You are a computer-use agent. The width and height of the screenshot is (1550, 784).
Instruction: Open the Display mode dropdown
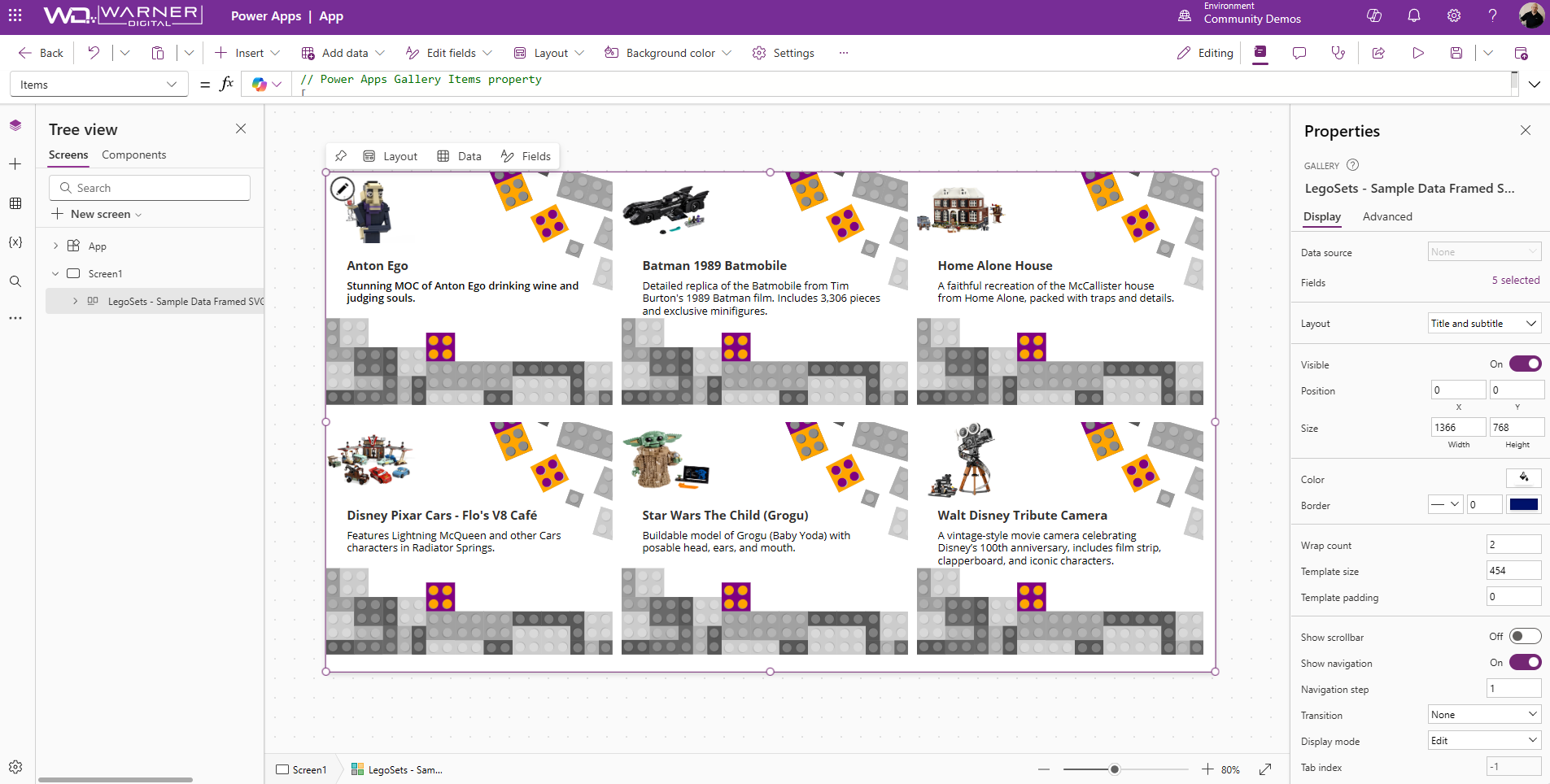pos(1485,741)
